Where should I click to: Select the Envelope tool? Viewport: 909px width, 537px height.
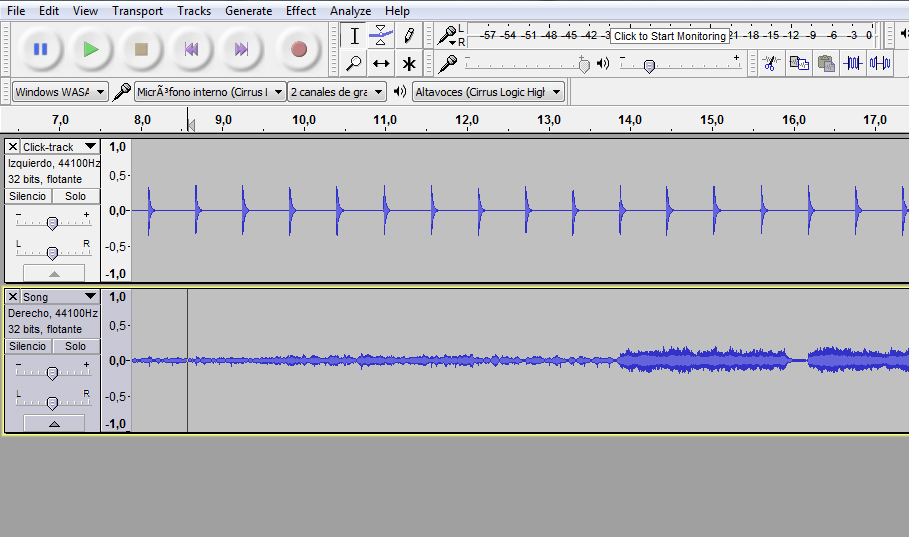[381, 36]
